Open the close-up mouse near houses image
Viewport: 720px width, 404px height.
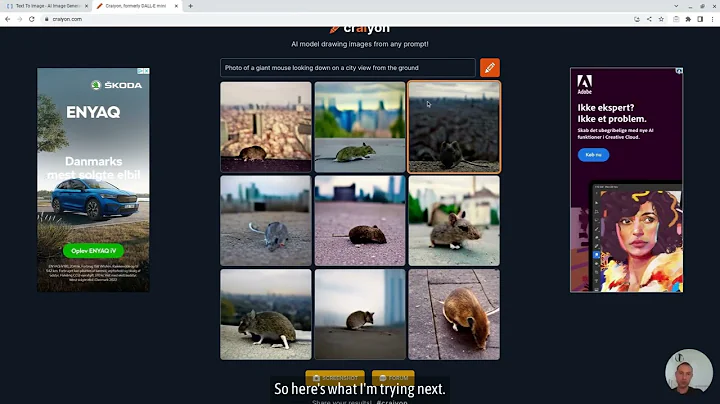point(454,220)
